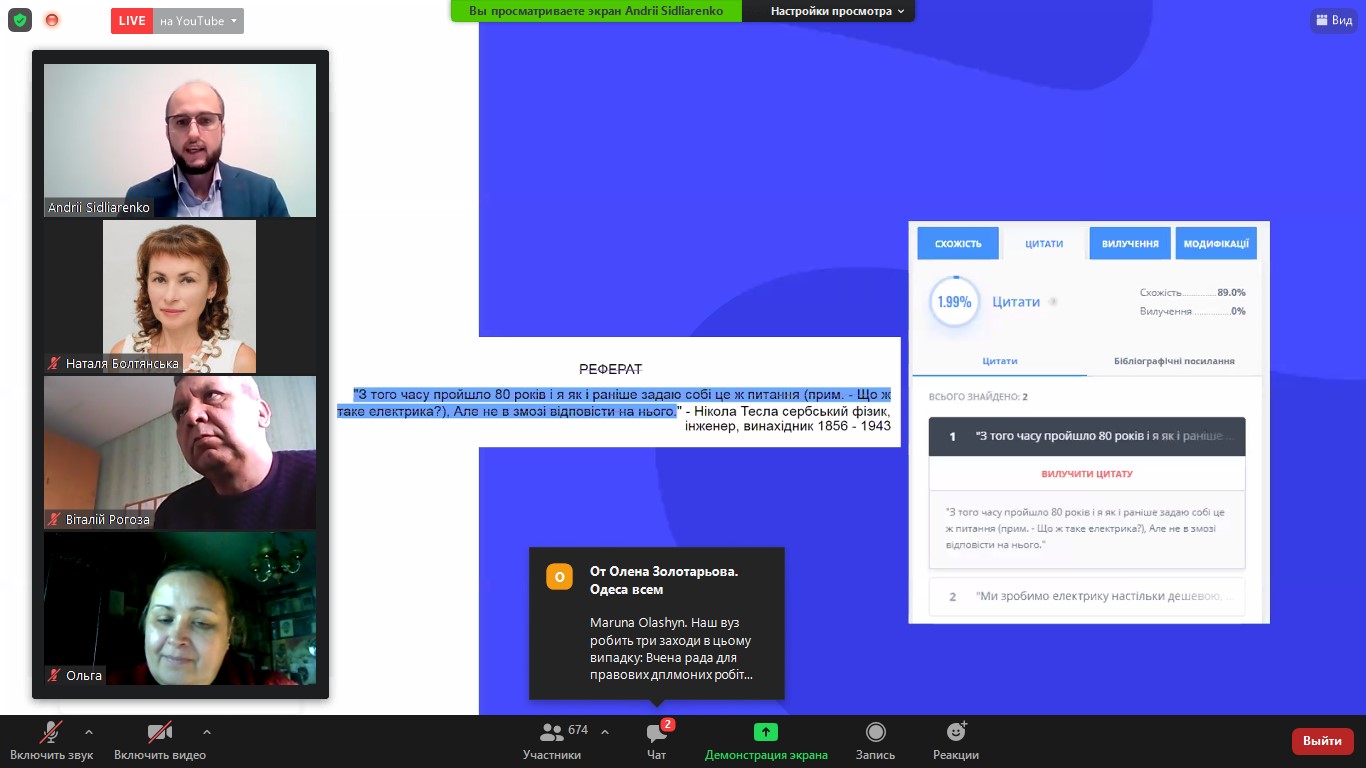Click the help icon next to Цитати heading
The image size is (1366, 768).
point(1053,302)
